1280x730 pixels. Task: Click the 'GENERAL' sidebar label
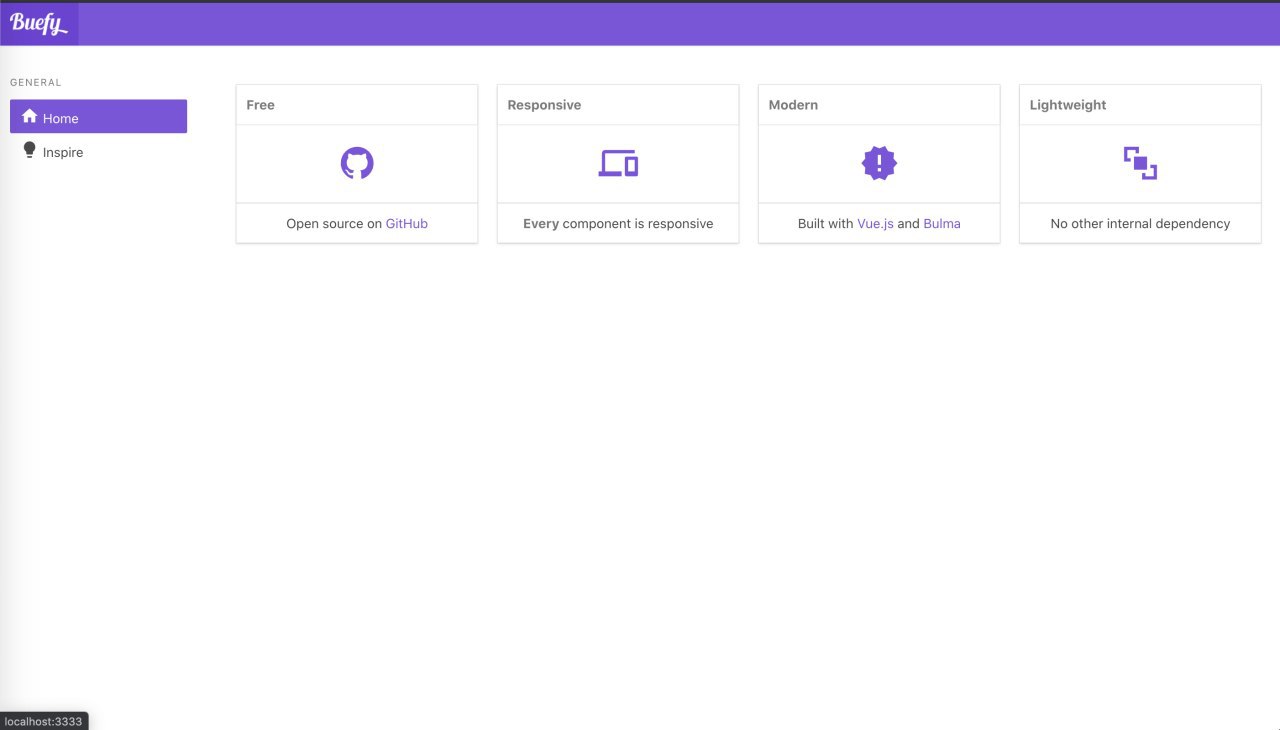(36, 83)
